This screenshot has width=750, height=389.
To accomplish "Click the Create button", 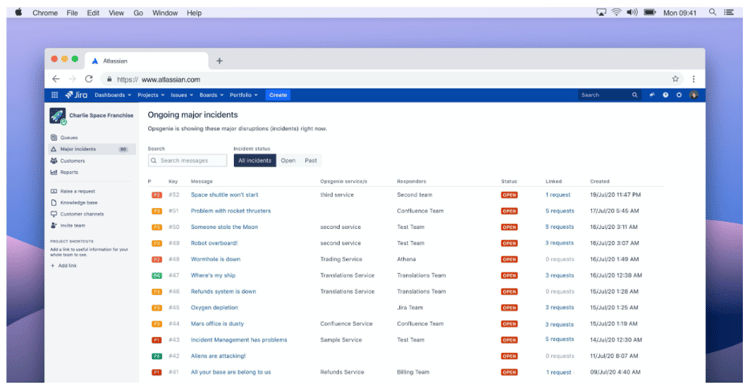I will click(x=278, y=95).
